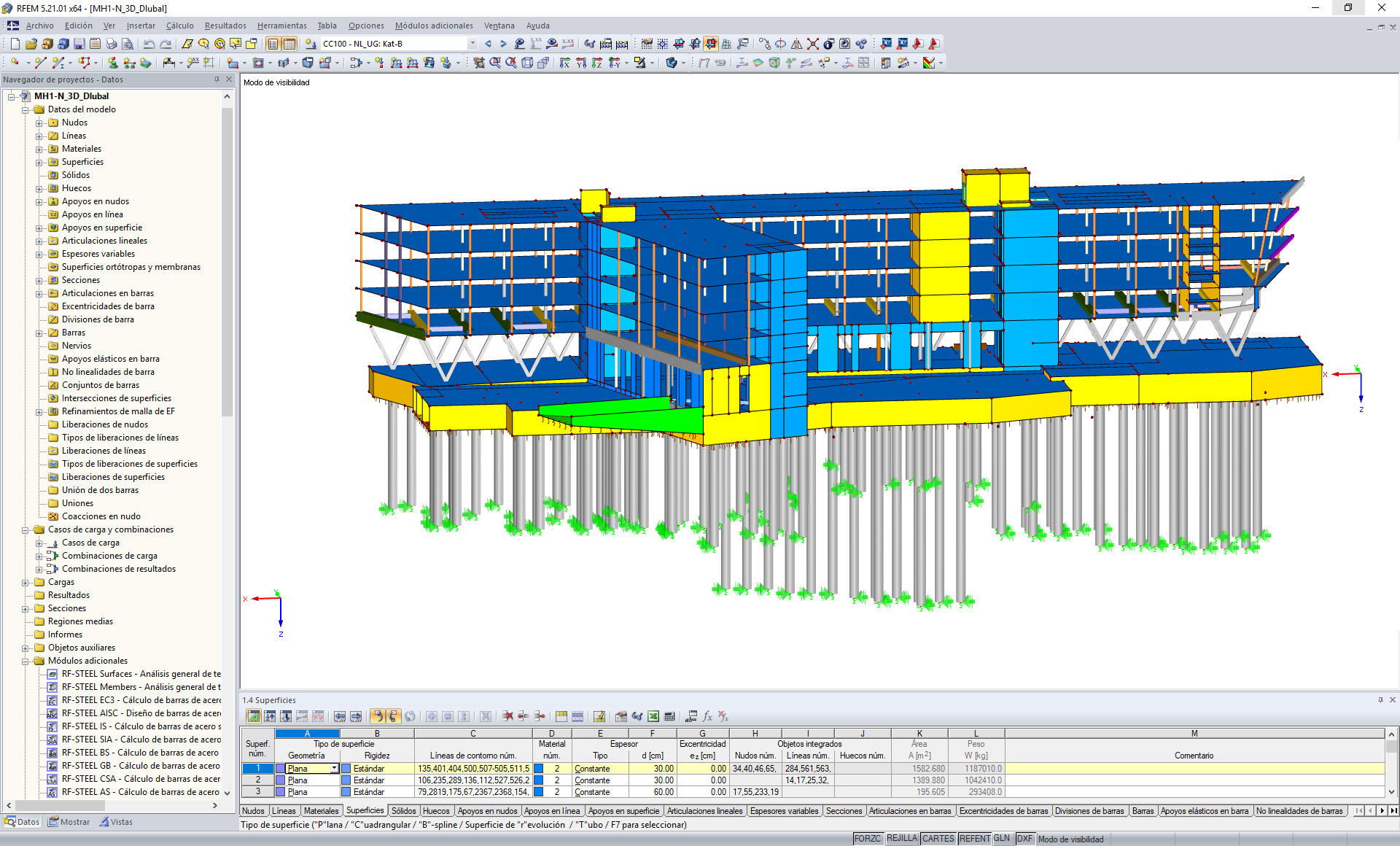Image resolution: width=1400 pixels, height=846 pixels.
Task: Open the CC100 load case dropdown
Action: (472, 44)
